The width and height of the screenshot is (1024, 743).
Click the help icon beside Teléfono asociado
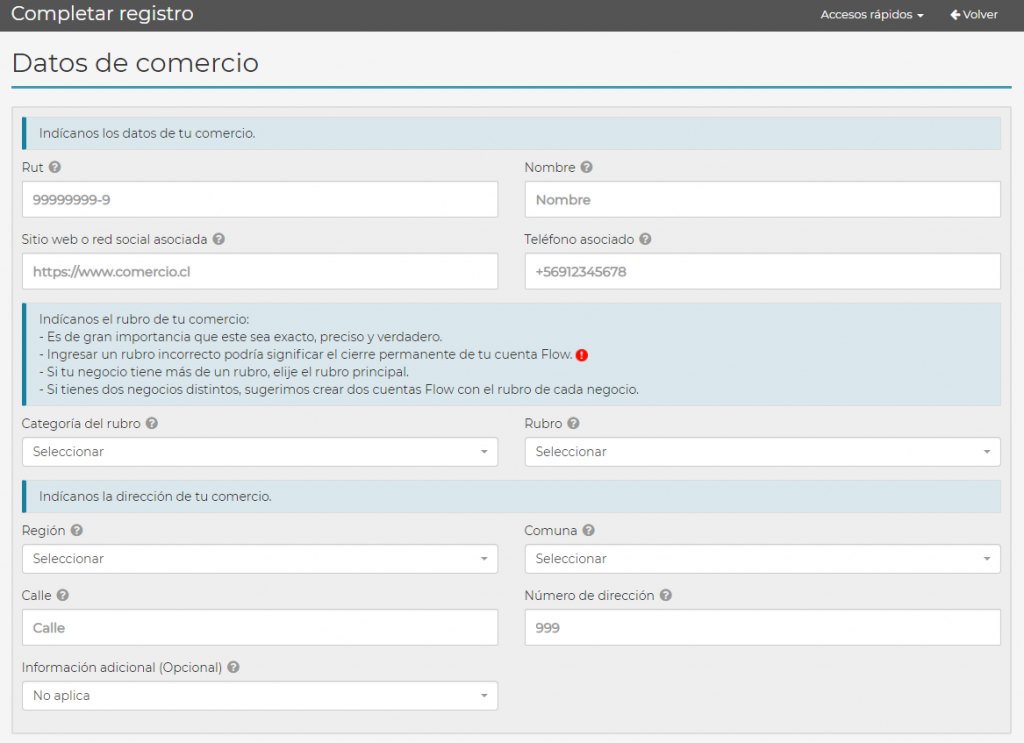click(645, 239)
